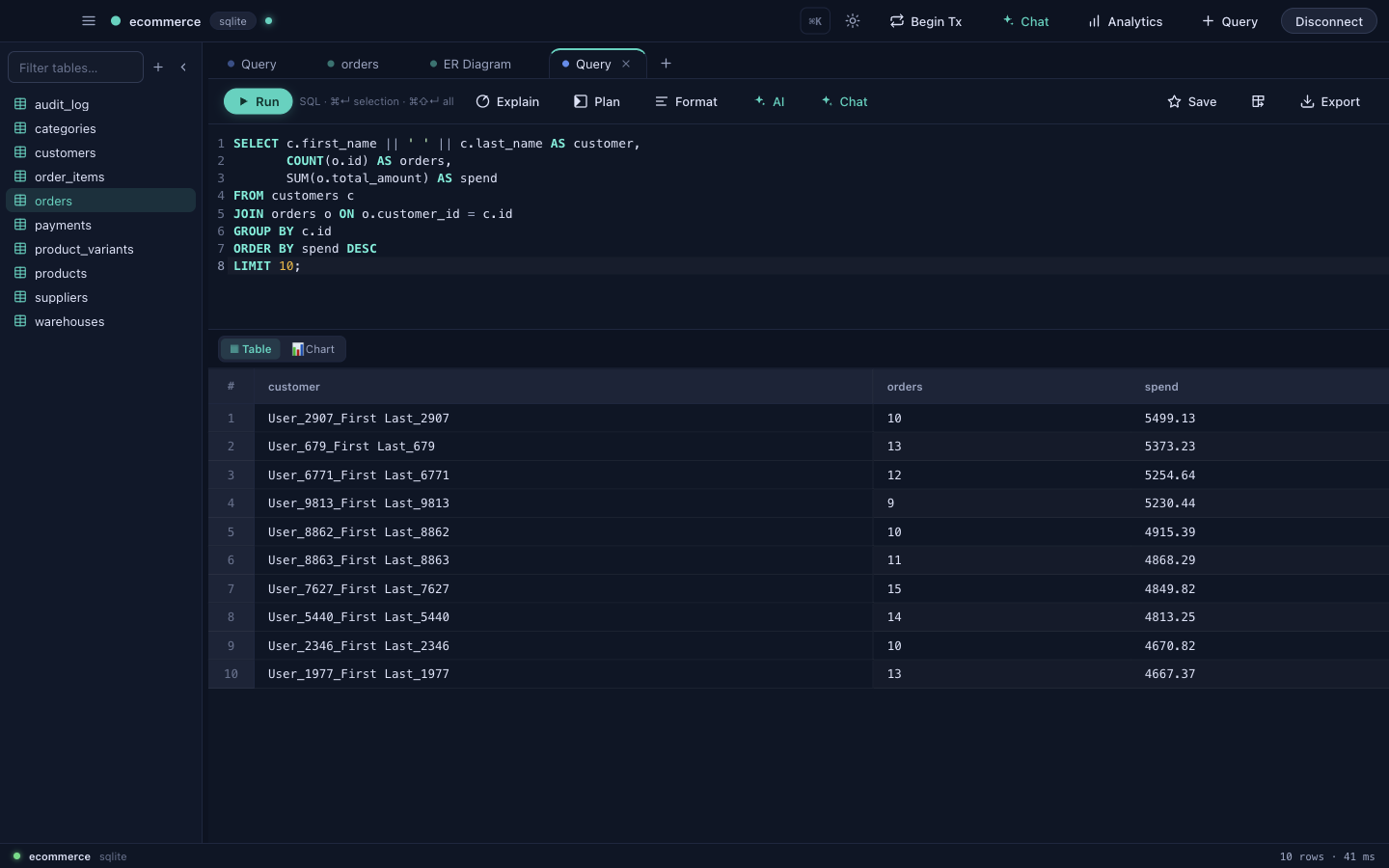Select suppliers table in sidebar
The width and height of the screenshot is (1389, 868).
tap(100, 297)
